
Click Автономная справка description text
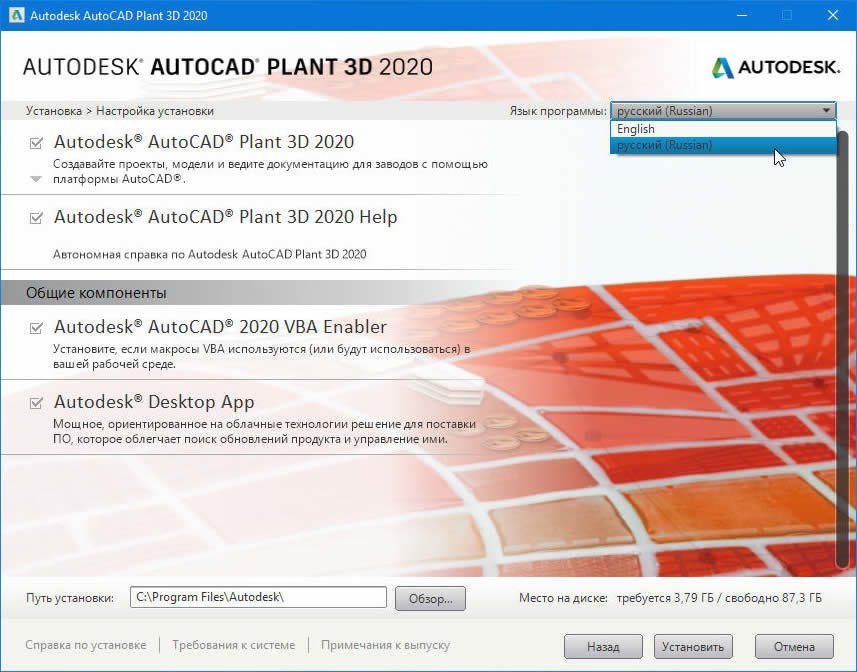point(209,254)
